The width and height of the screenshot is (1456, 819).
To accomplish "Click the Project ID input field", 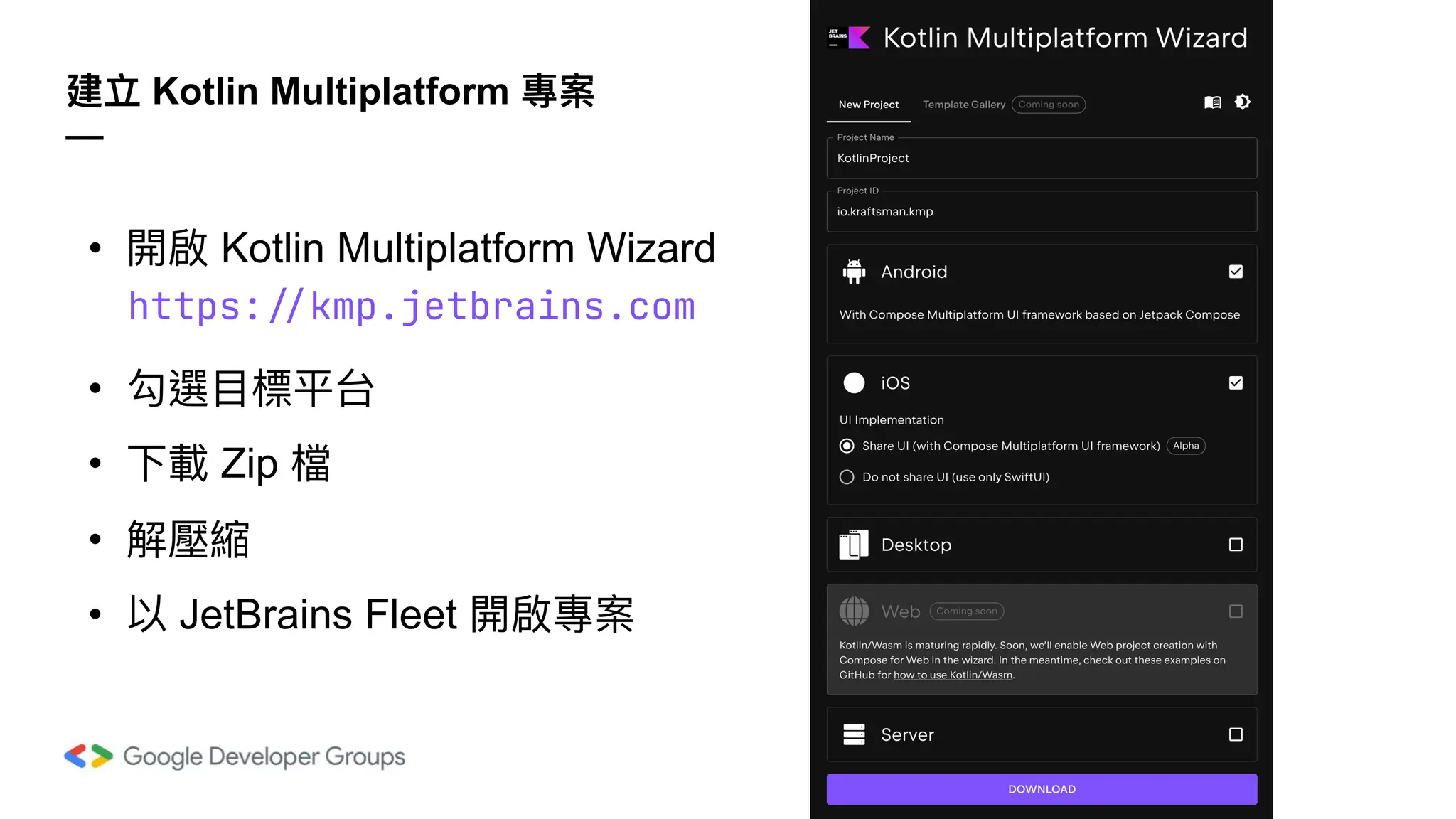I will (1042, 211).
